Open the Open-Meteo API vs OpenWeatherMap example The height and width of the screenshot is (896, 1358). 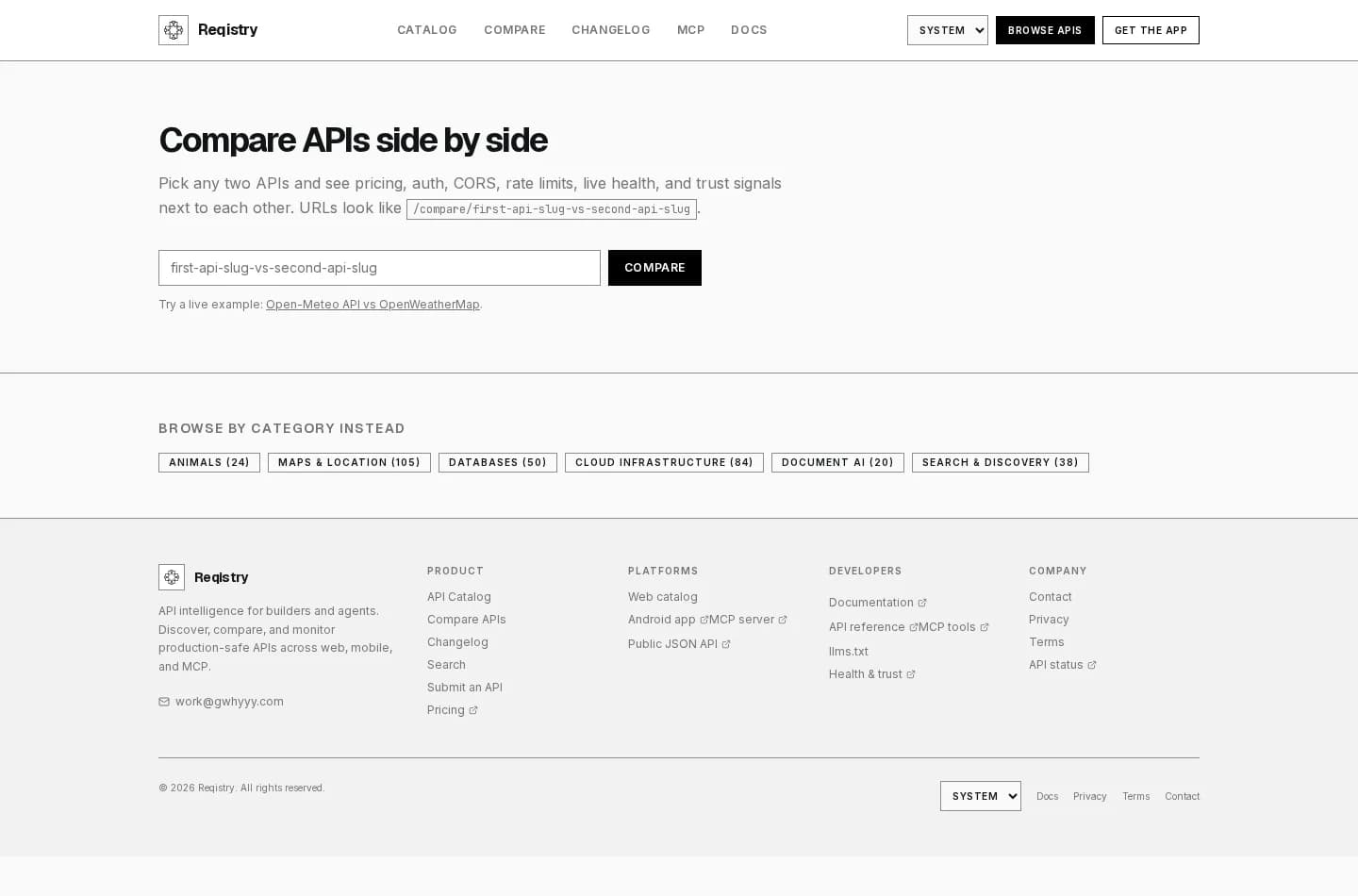(x=373, y=305)
